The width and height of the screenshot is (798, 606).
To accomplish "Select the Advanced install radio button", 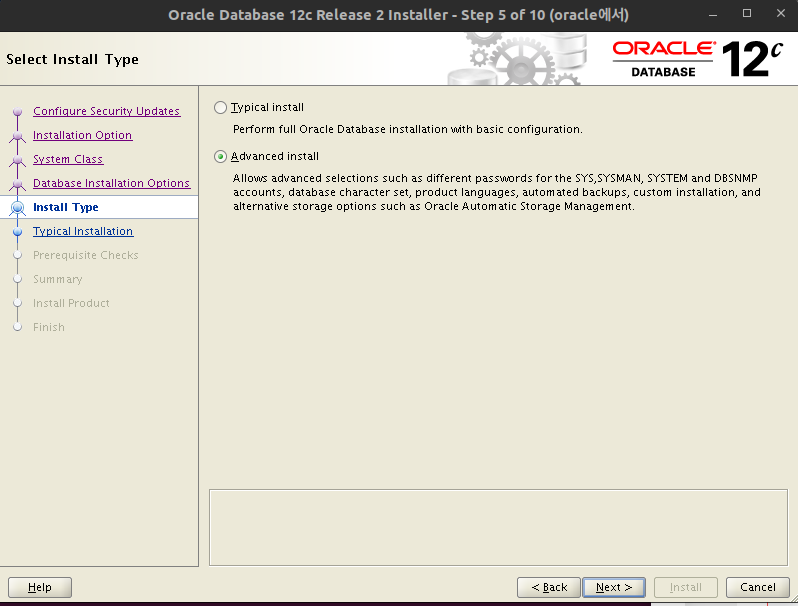I will click(220, 157).
